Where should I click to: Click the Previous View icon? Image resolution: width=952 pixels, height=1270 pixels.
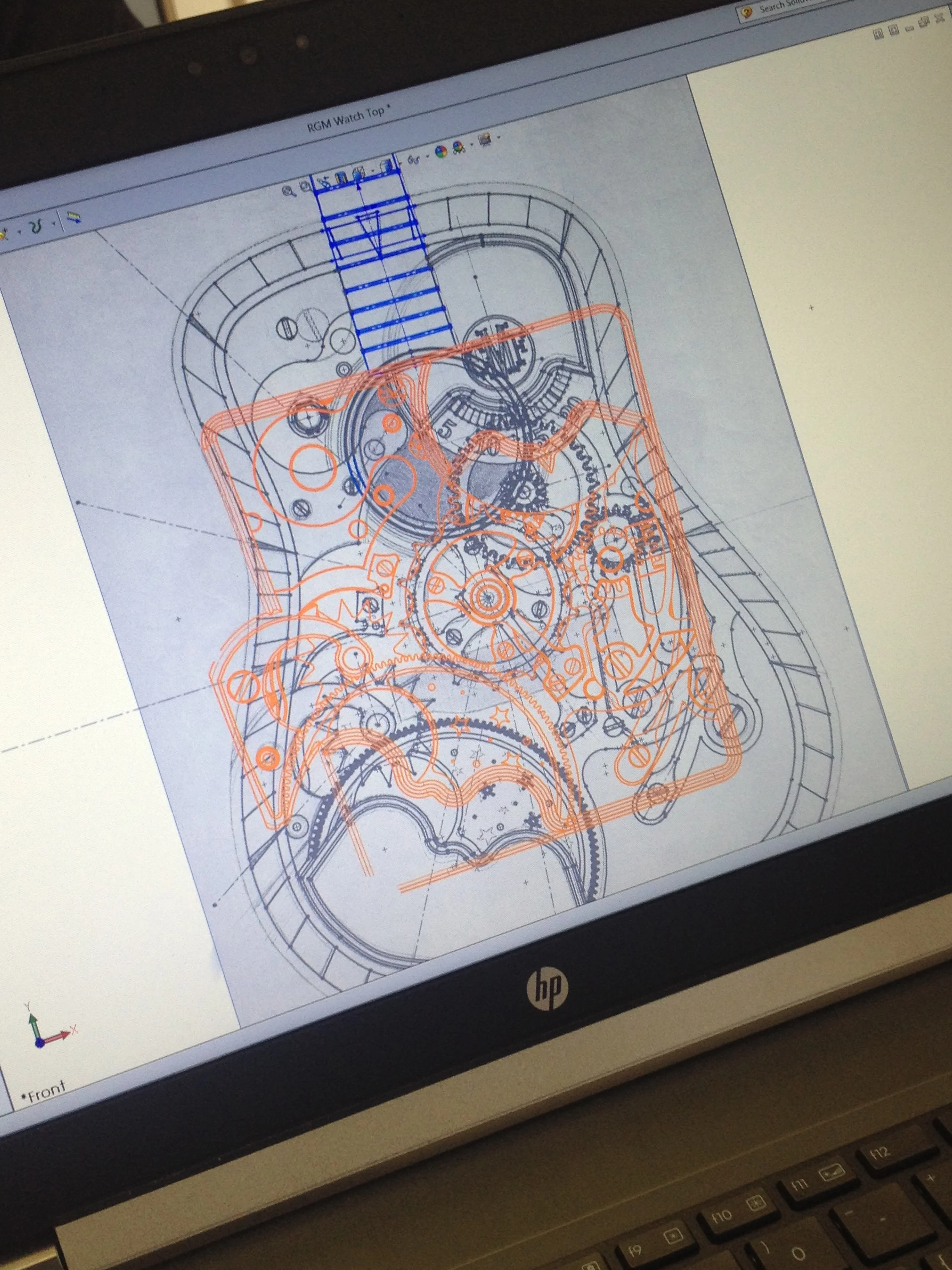coord(324,183)
